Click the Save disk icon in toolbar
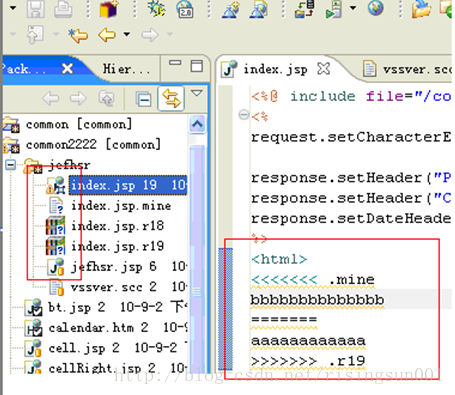This screenshot has height=395, width=455. pos(35,8)
